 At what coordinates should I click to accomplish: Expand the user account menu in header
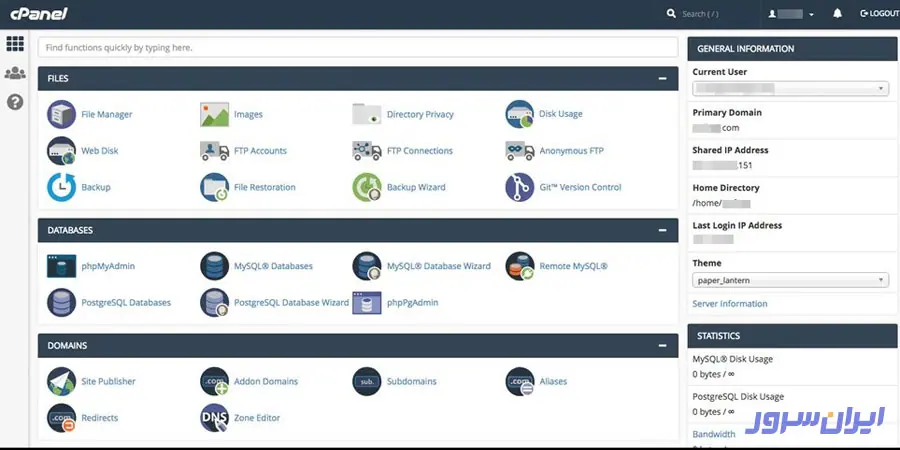[x=791, y=14]
